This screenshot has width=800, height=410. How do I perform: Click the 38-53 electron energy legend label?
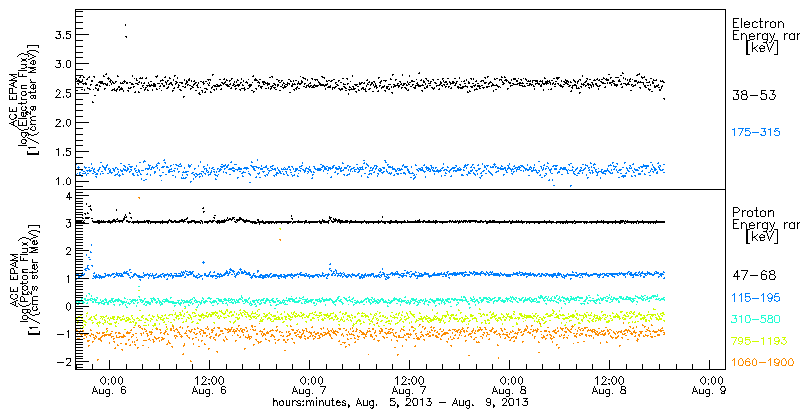click(x=754, y=95)
